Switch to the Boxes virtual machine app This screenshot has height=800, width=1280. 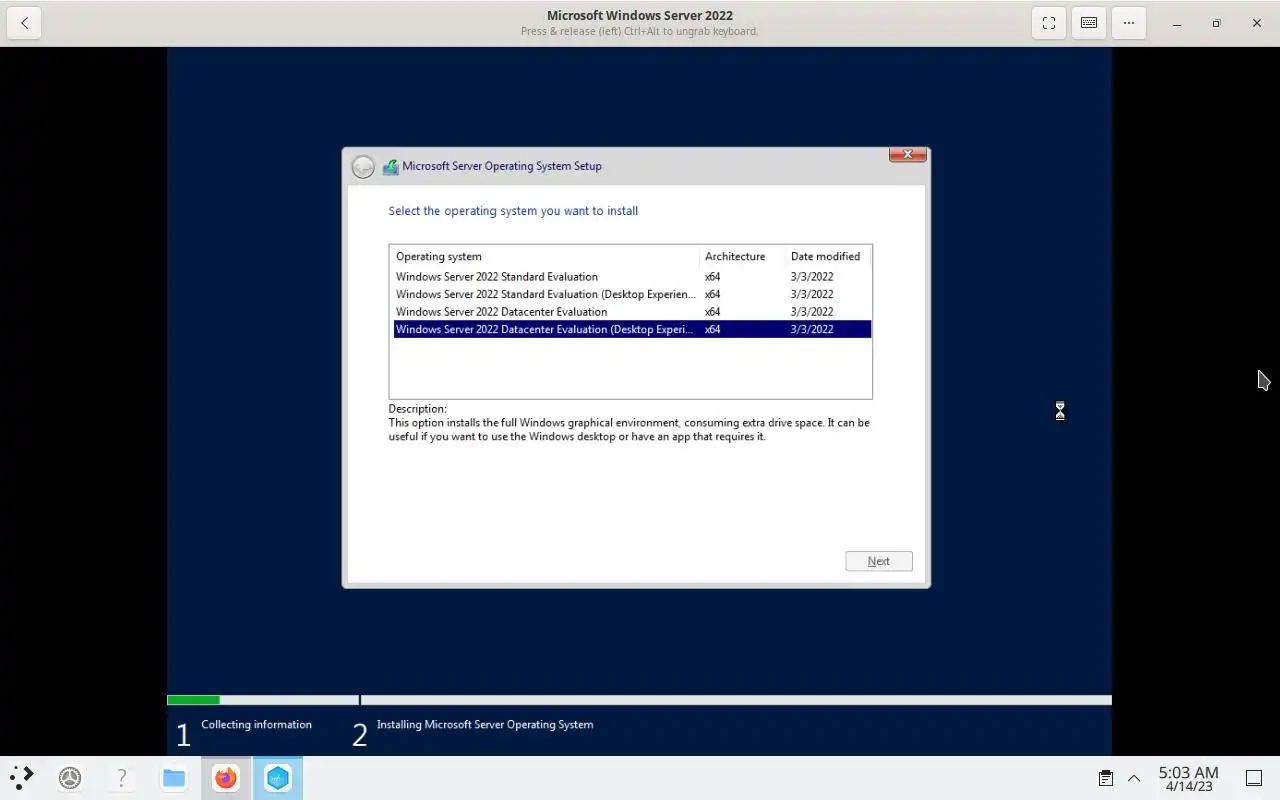277,777
